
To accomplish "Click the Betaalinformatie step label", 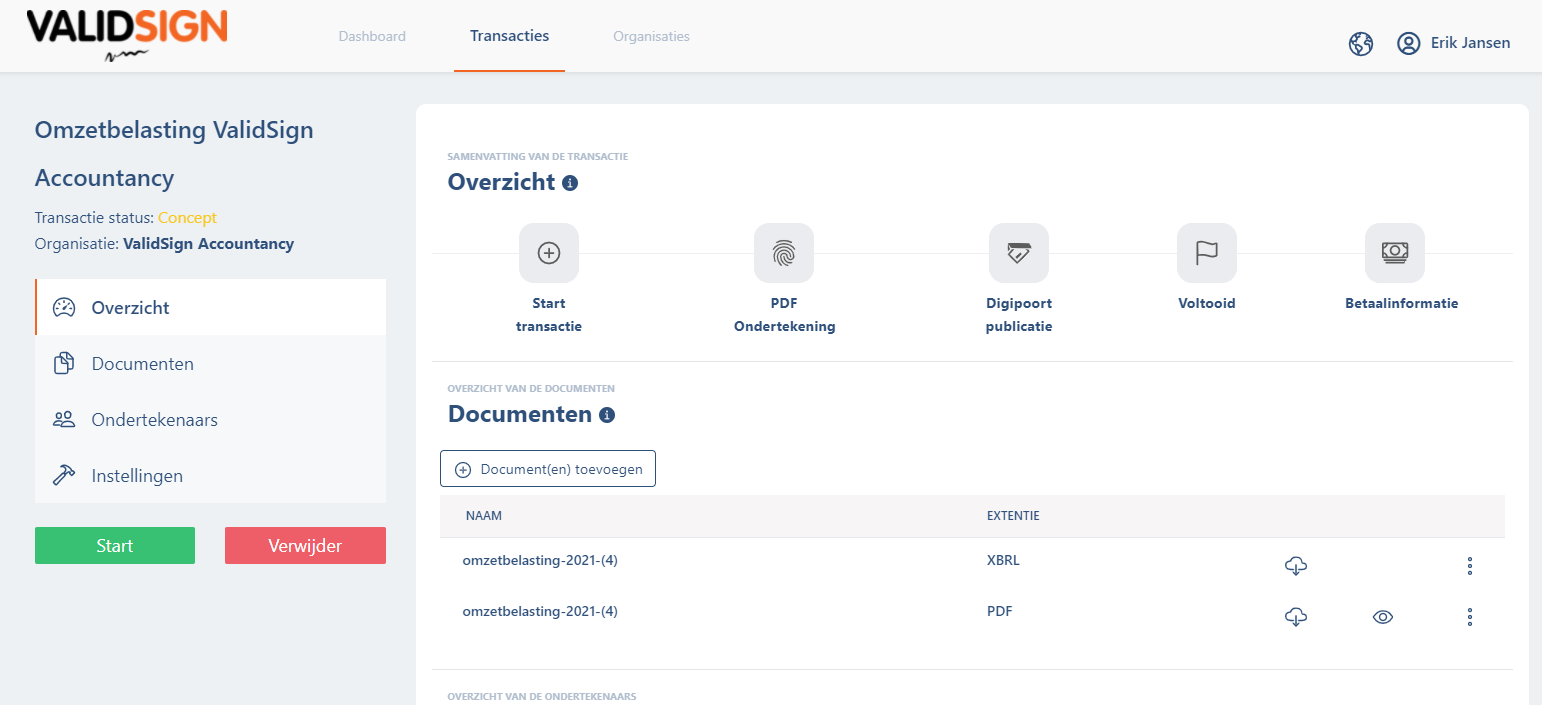I will point(1402,303).
